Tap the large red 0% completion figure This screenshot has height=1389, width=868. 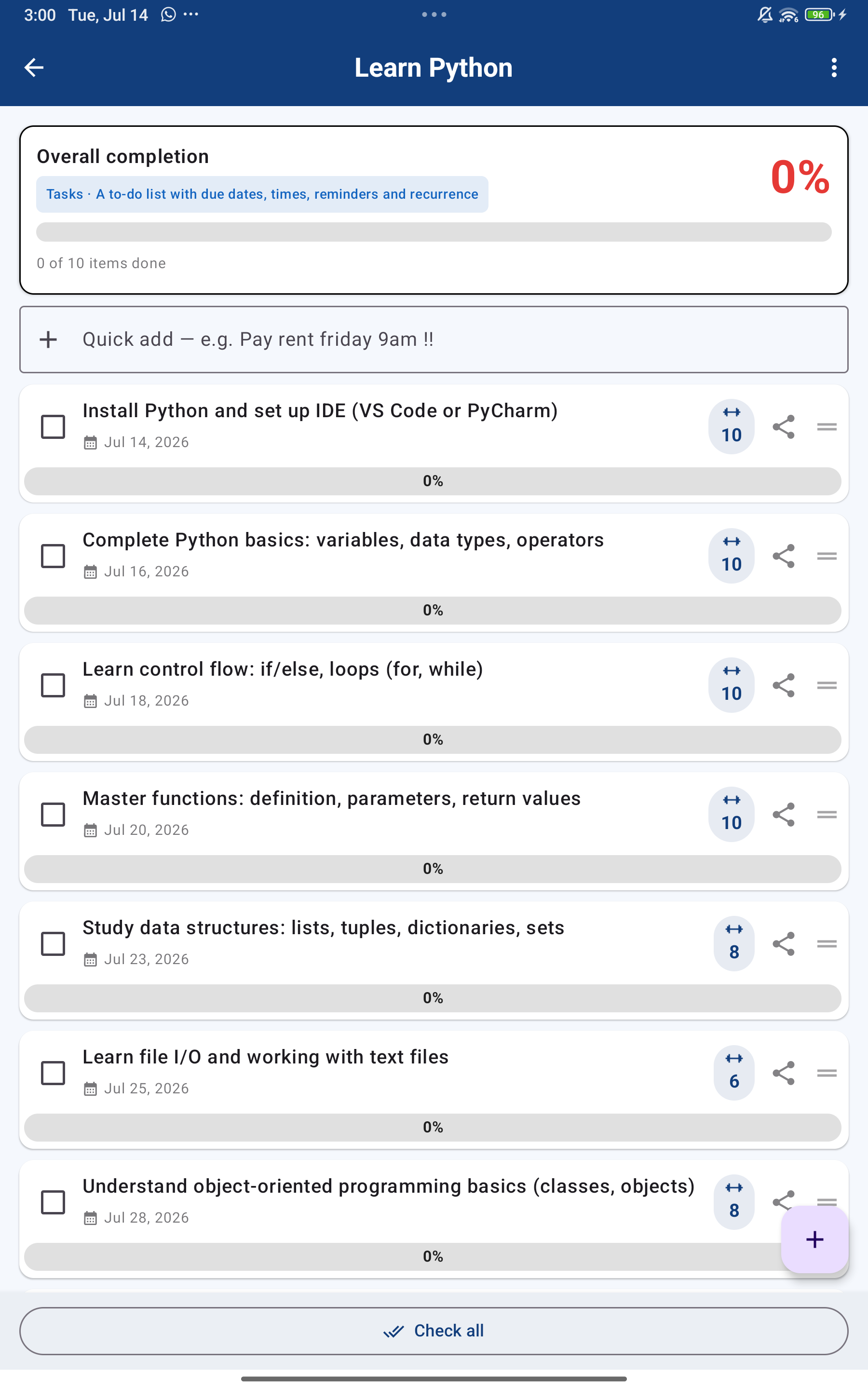click(800, 177)
